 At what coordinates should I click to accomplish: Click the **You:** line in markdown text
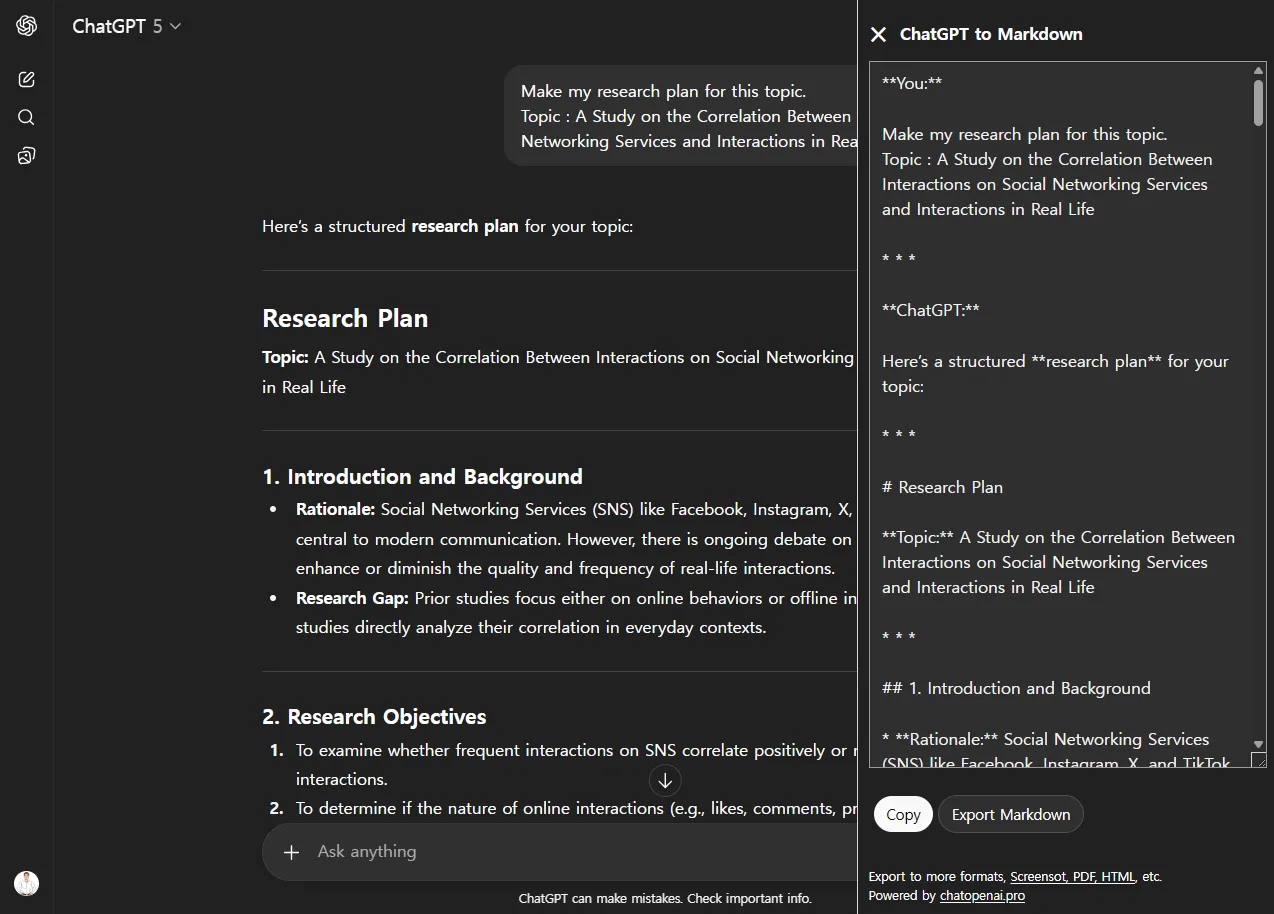pyautogui.click(x=912, y=83)
